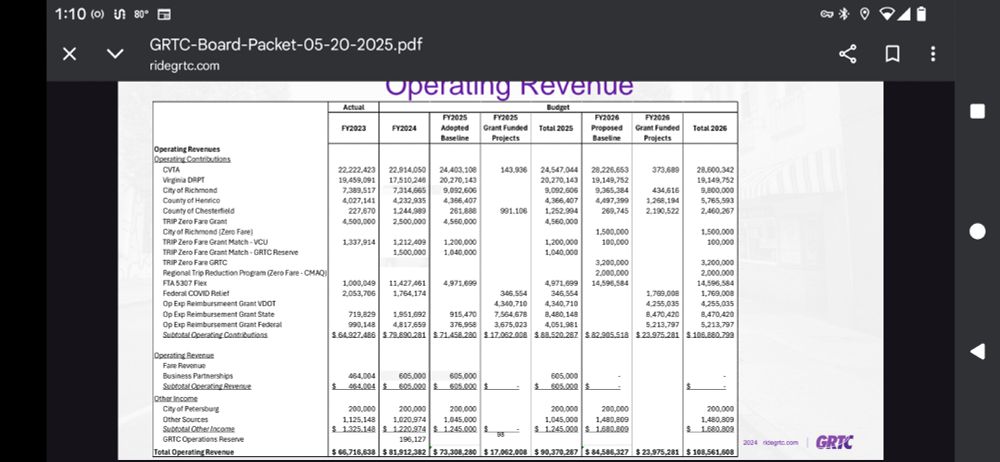1000x462 pixels.
Task: Bookmark this PDF page
Action: [893, 54]
